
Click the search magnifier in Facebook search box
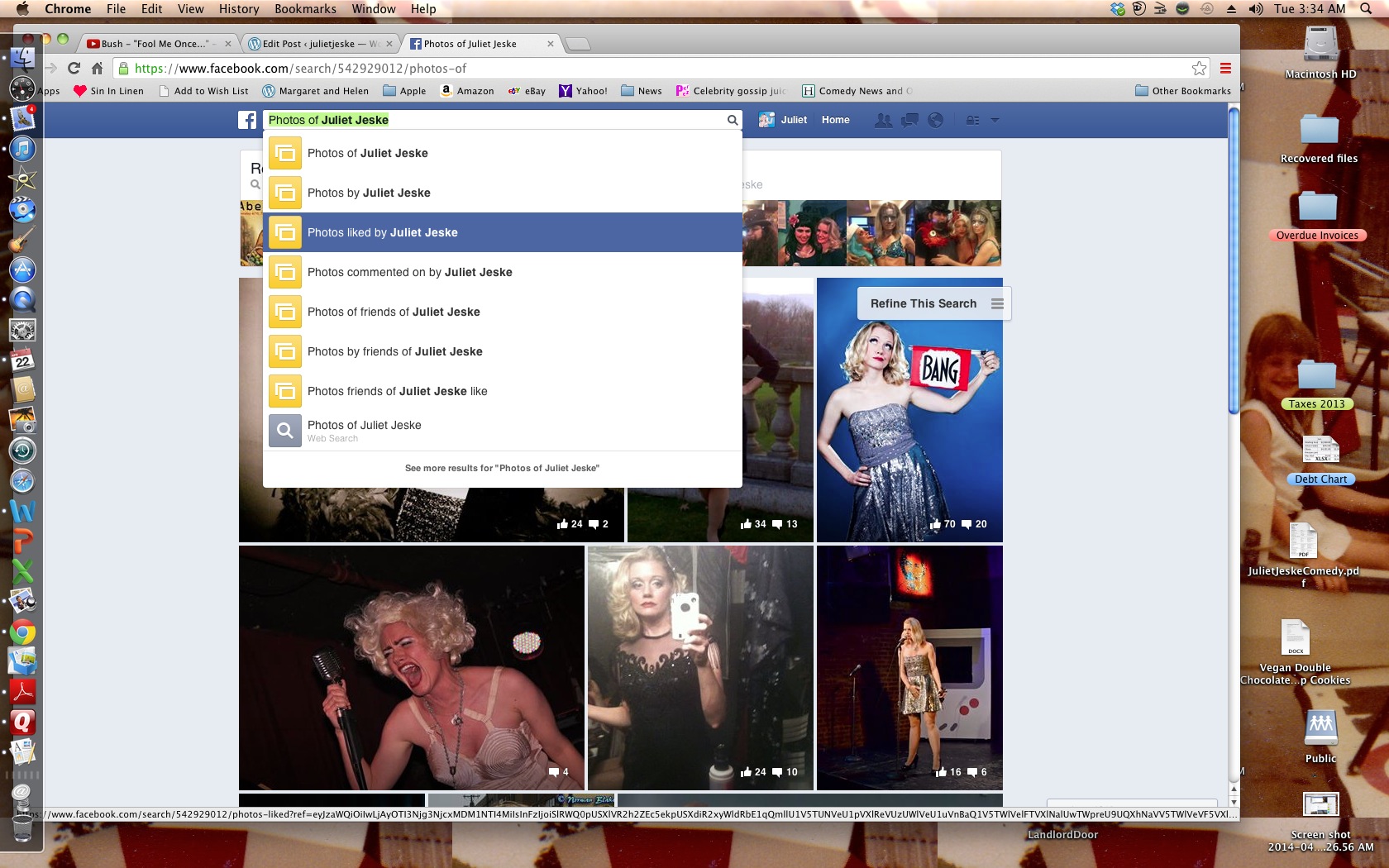pyautogui.click(x=732, y=120)
